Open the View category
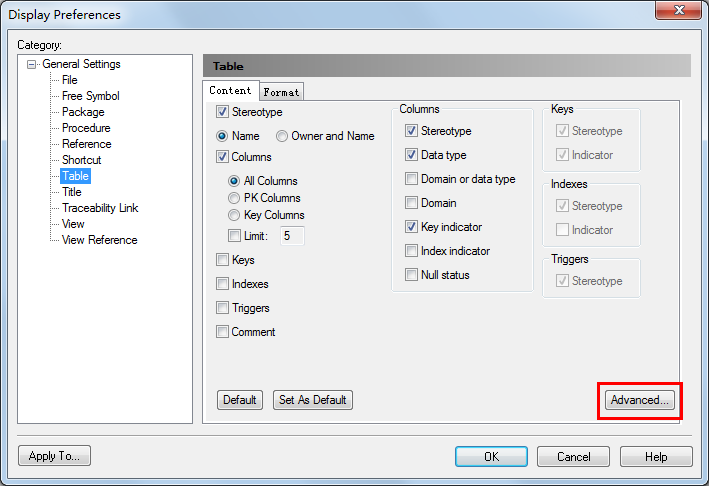 tap(73, 224)
